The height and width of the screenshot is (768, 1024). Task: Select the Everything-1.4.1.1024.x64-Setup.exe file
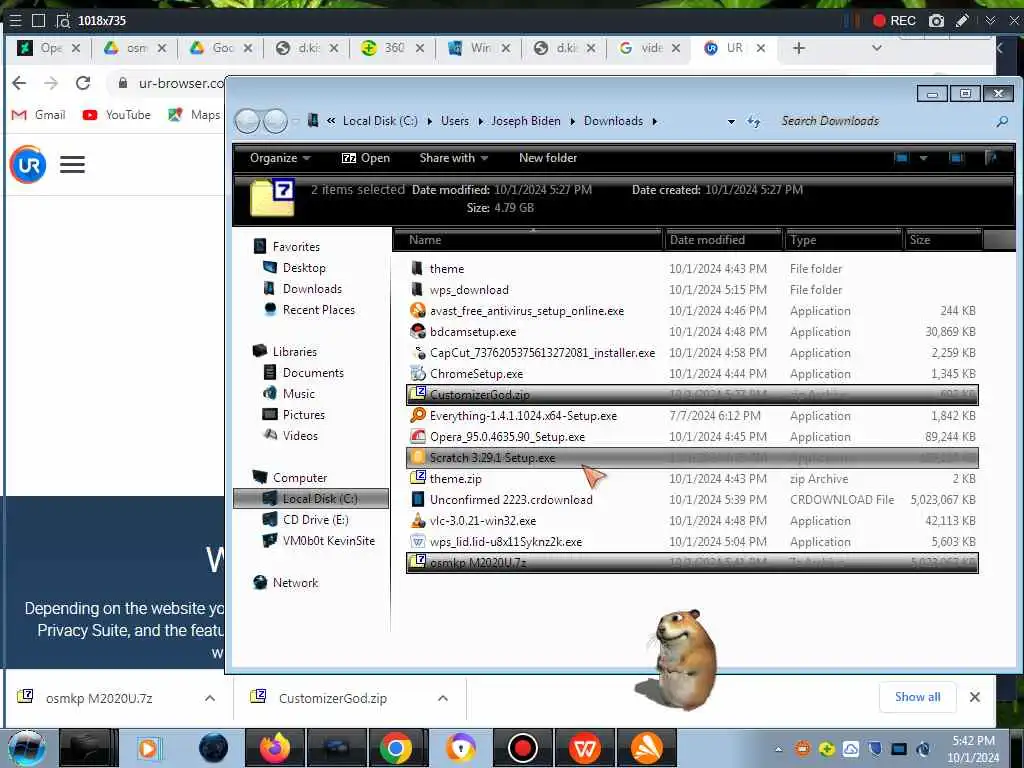523,416
